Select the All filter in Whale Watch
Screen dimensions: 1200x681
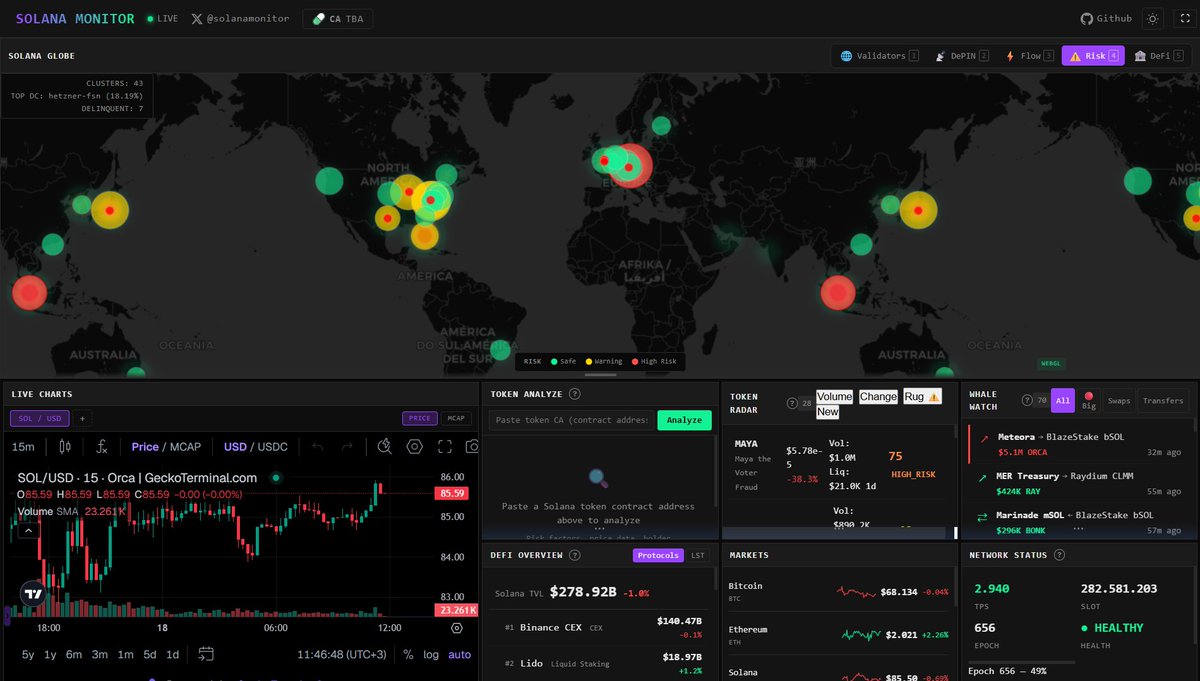1062,400
